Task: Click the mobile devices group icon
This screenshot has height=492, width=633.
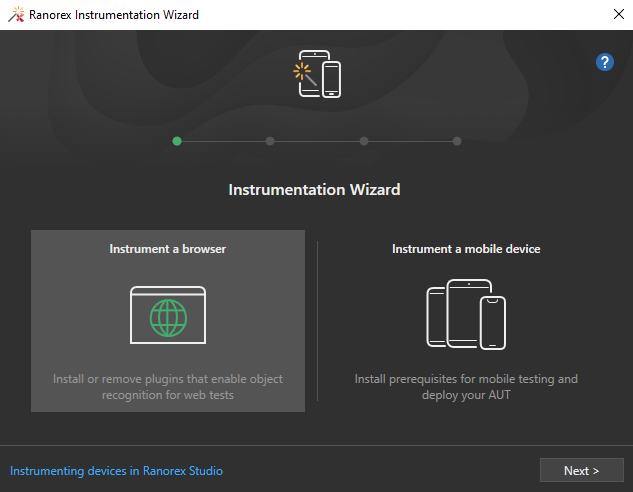Action: (x=466, y=314)
